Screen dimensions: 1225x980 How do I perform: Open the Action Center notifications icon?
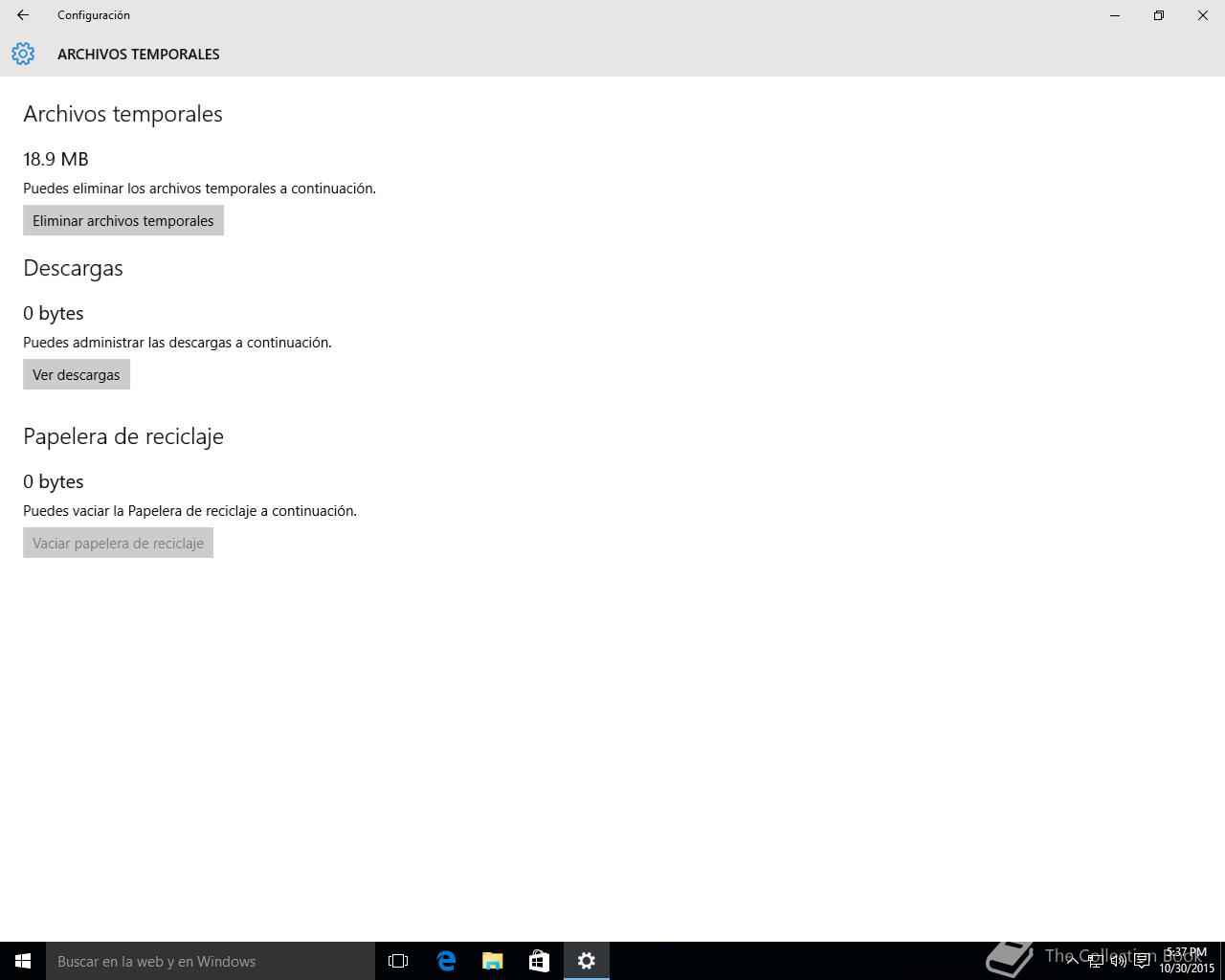pyautogui.click(x=1142, y=961)
